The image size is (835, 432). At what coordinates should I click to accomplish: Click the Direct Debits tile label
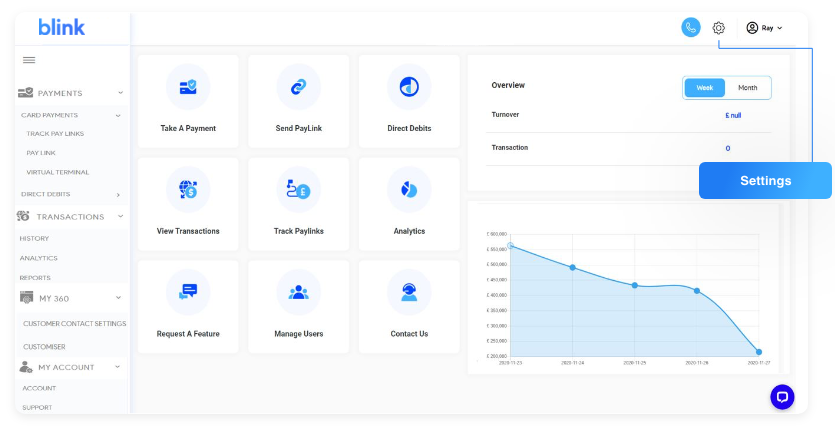point(409,128)
